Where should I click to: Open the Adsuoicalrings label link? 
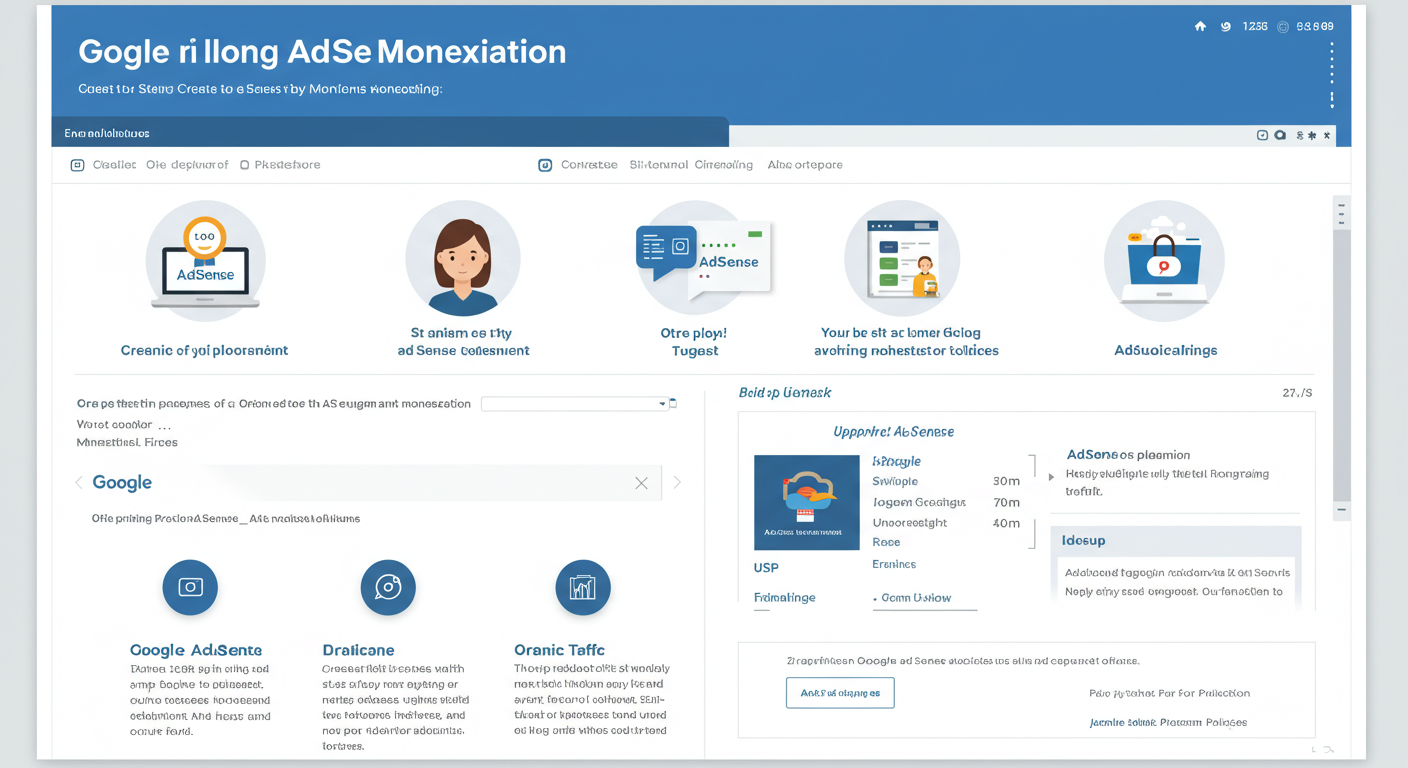tap(1166, 351)
